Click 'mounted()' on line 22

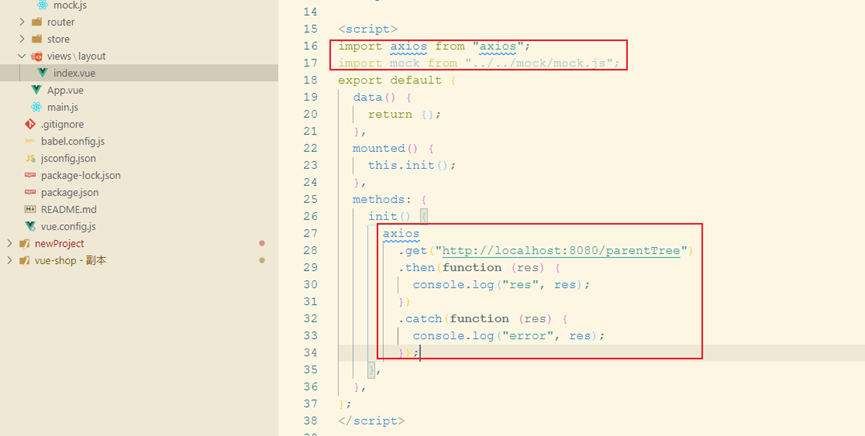pos(386,148)
